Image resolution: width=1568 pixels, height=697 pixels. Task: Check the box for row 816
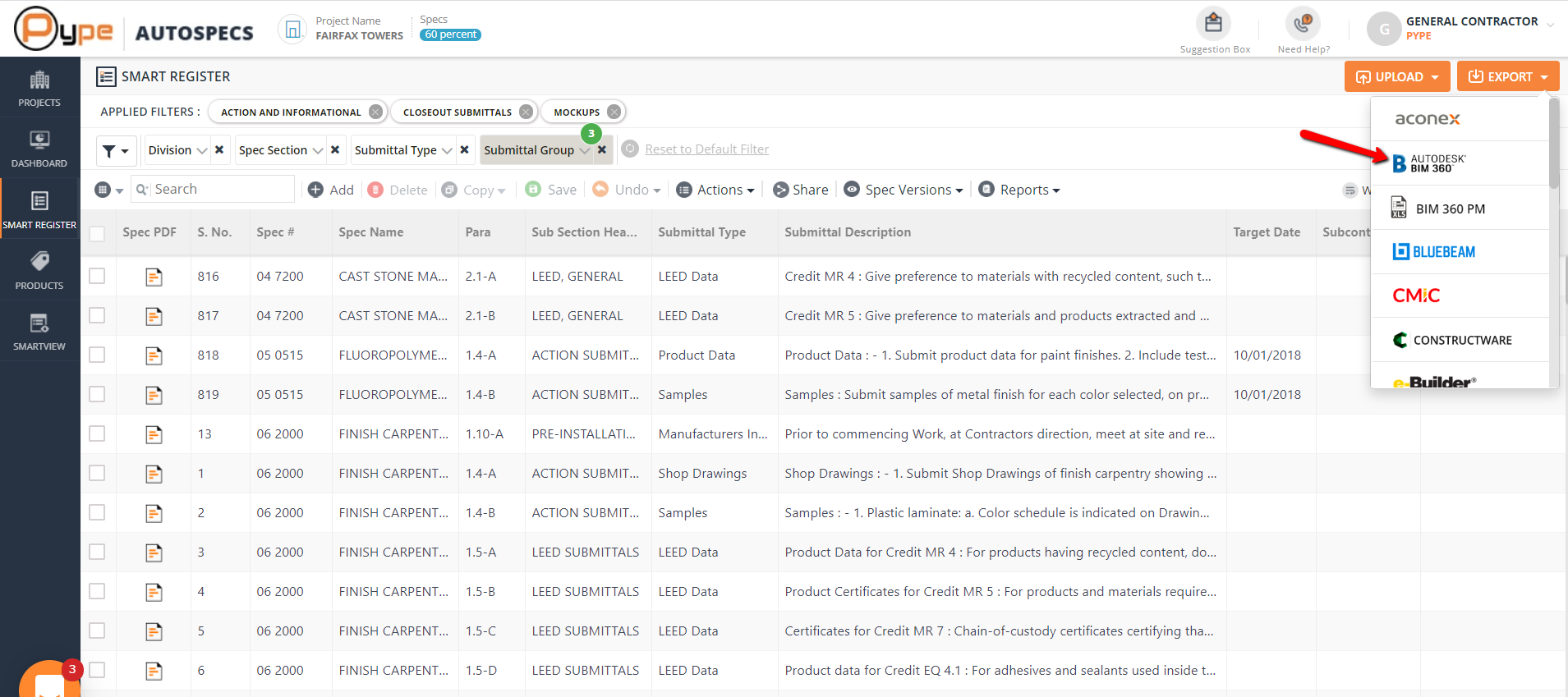pyautogui.click(x=97, y=276)
